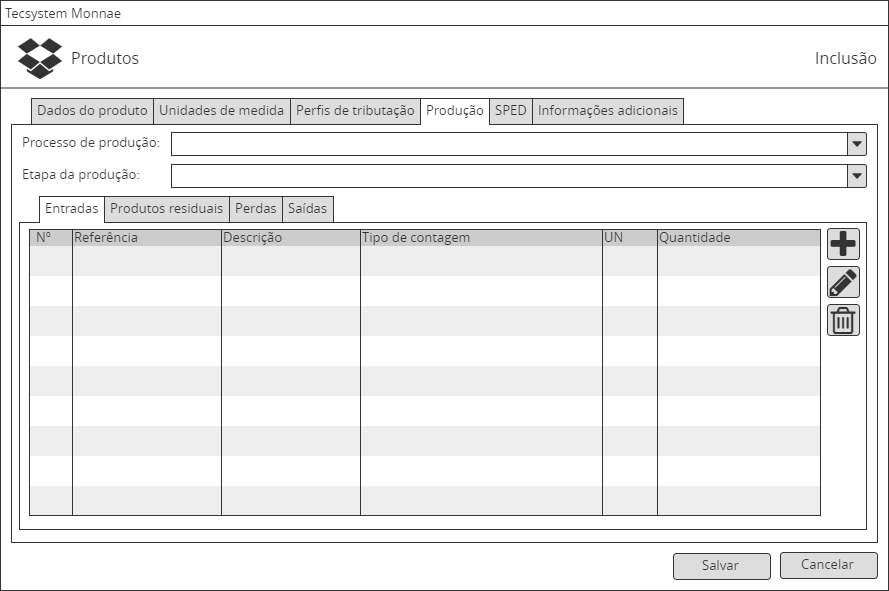
Task: Open Informações adicionais tab
Action: 607,111
